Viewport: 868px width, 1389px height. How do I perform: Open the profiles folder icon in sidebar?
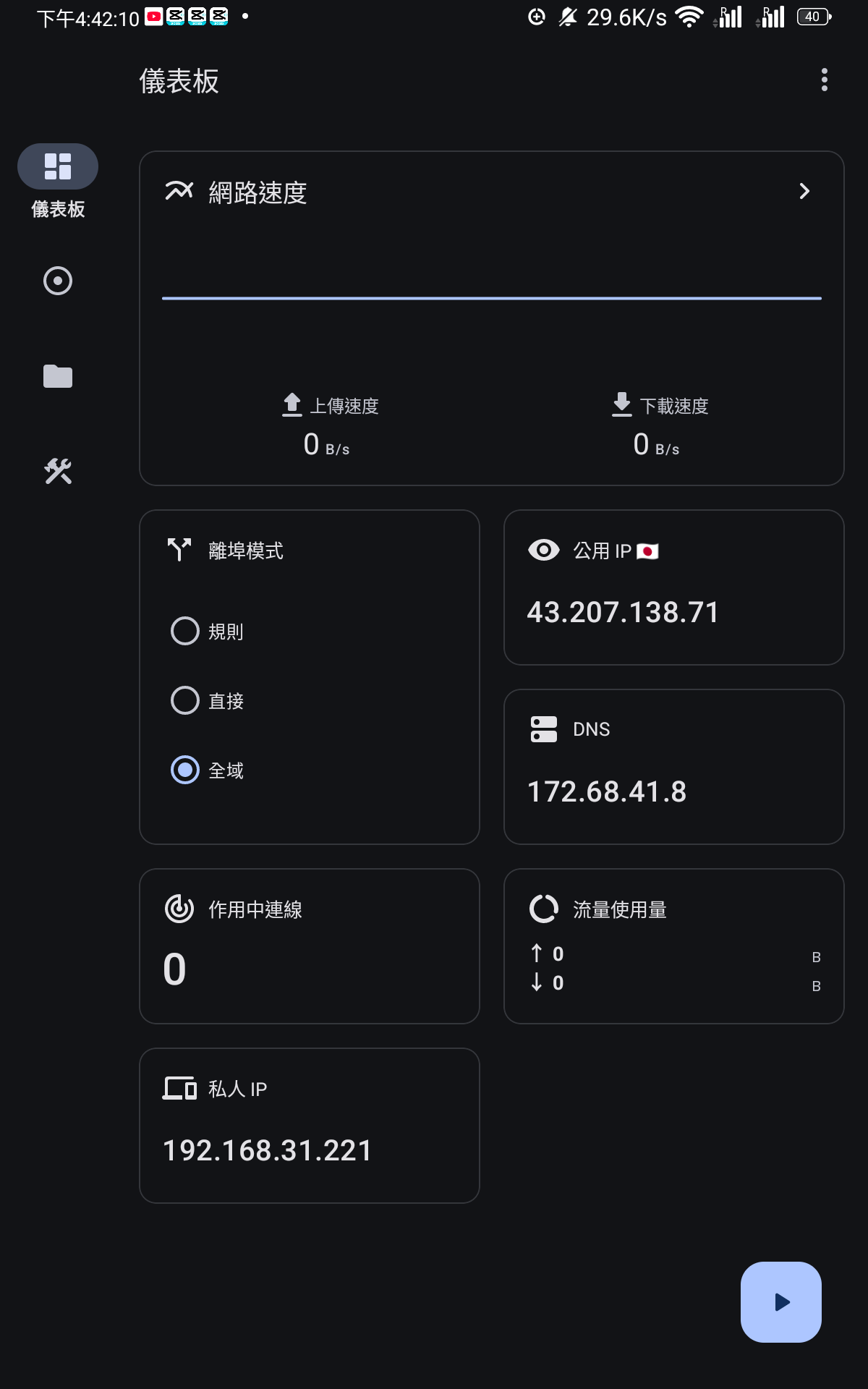pos(58,376)
